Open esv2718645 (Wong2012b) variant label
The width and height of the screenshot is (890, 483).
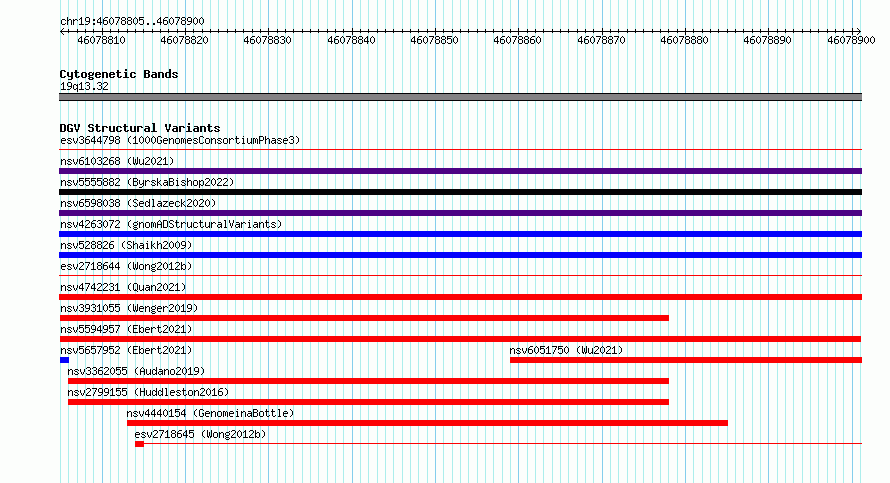200,434
